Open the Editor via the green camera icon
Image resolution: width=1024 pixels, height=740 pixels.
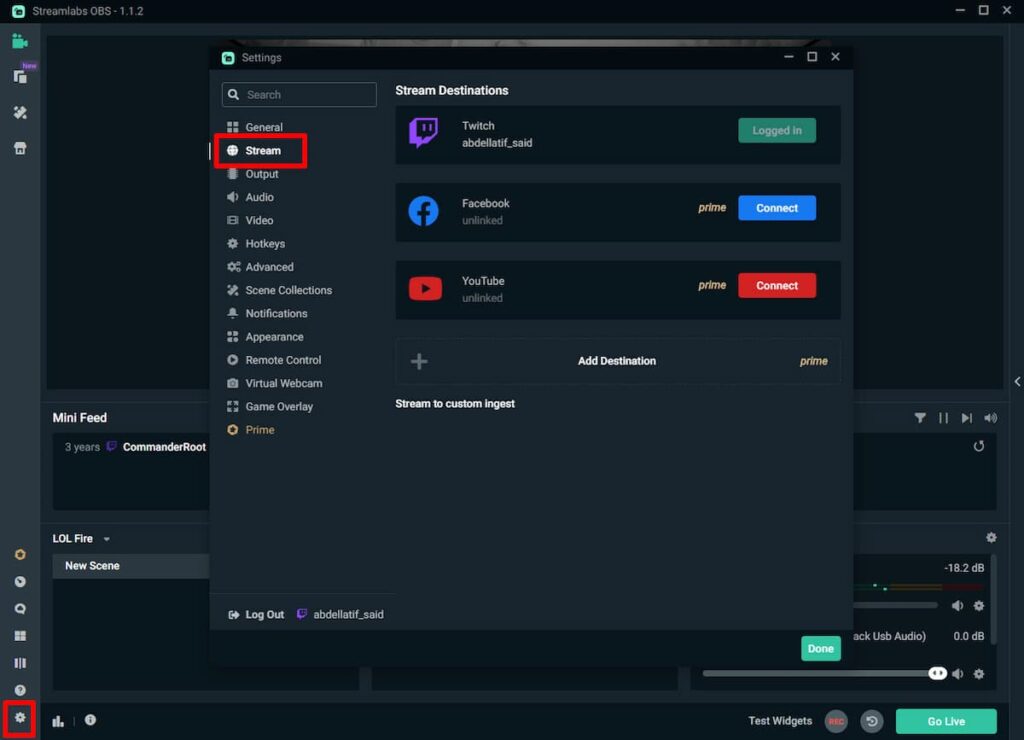[x=20, y=42]
